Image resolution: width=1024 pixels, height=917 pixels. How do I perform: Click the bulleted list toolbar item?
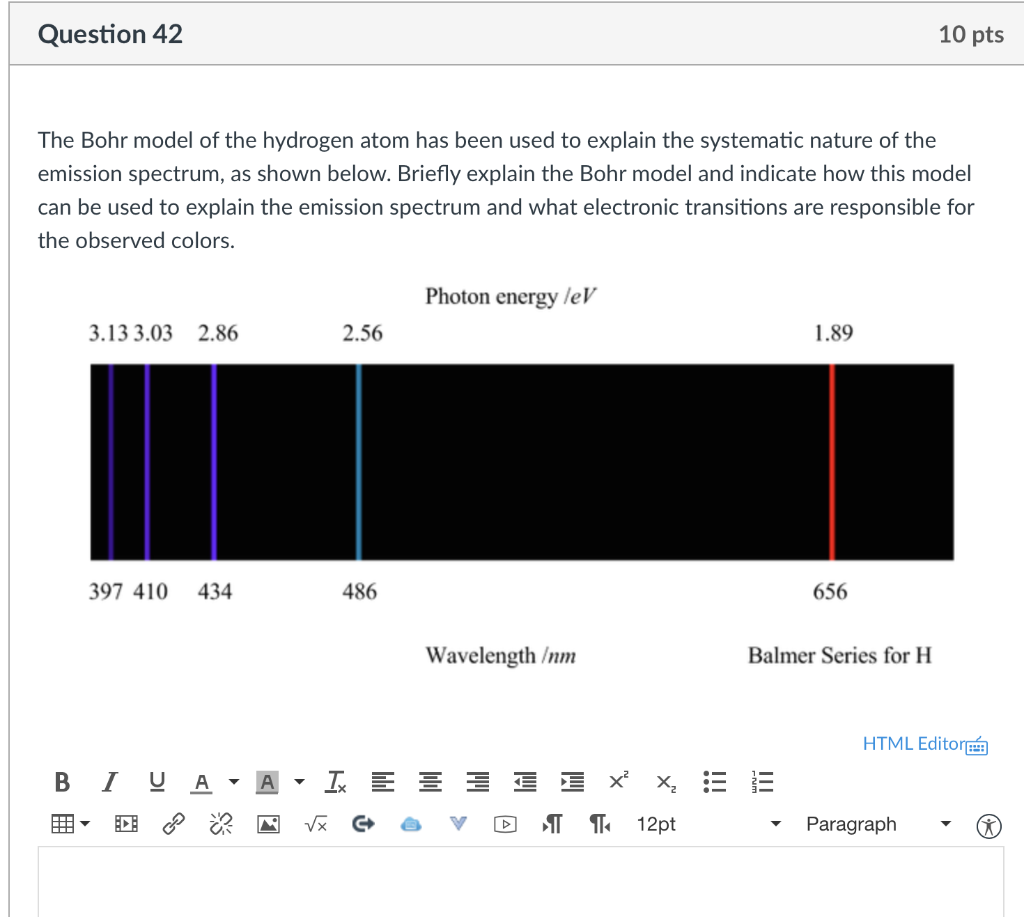[714, 781]
